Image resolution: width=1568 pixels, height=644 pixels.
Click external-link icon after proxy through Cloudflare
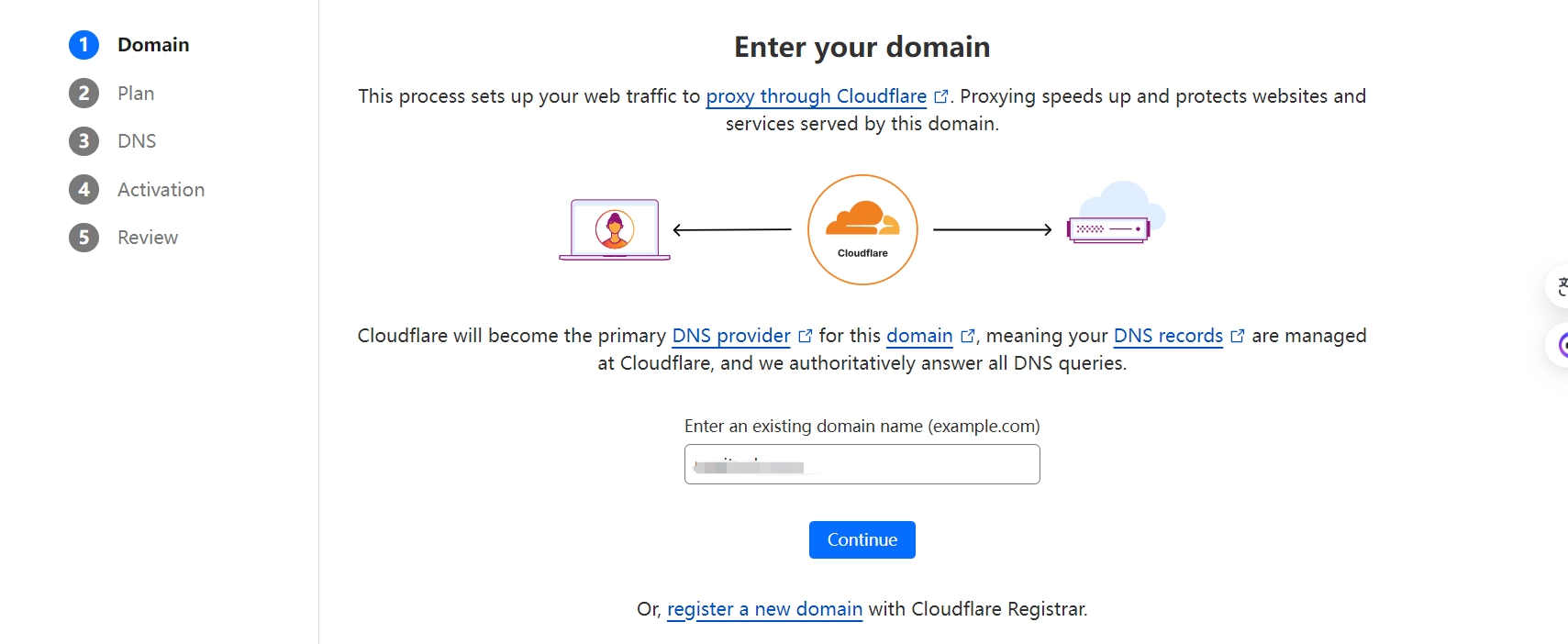pos(940,96)
